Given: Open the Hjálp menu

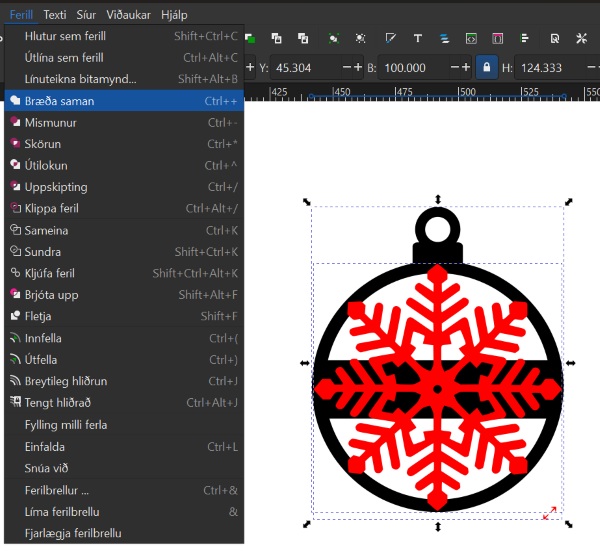Looking at the screenshot, I should pos(174,15).
